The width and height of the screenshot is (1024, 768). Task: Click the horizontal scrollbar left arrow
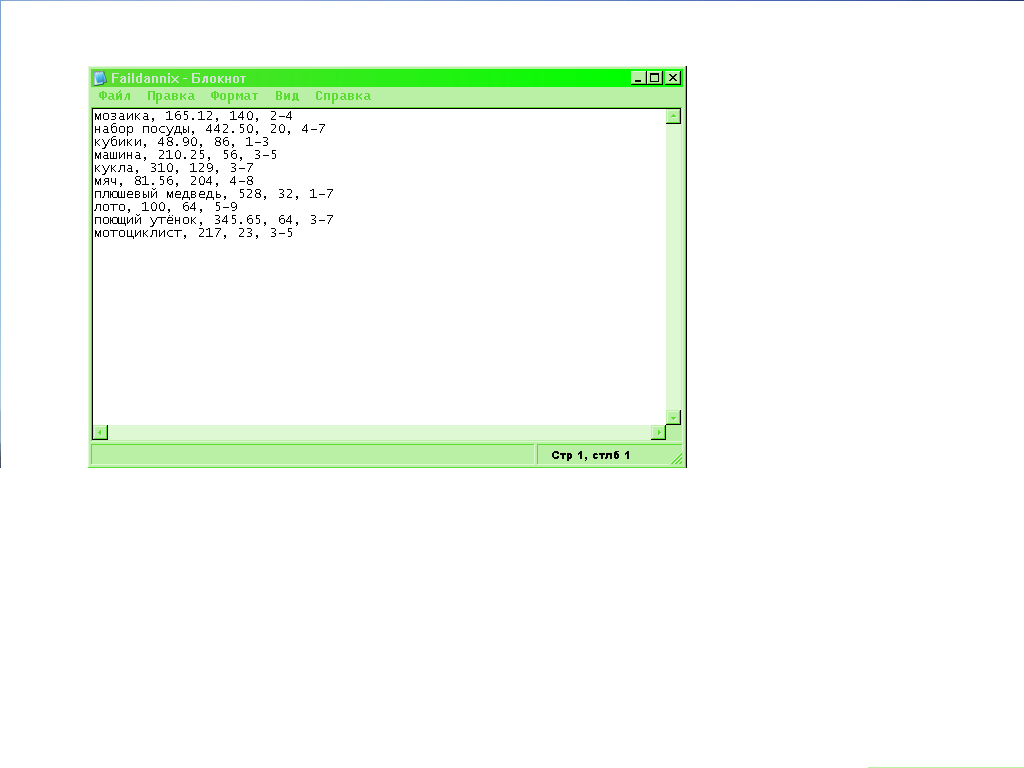(100, 432)
